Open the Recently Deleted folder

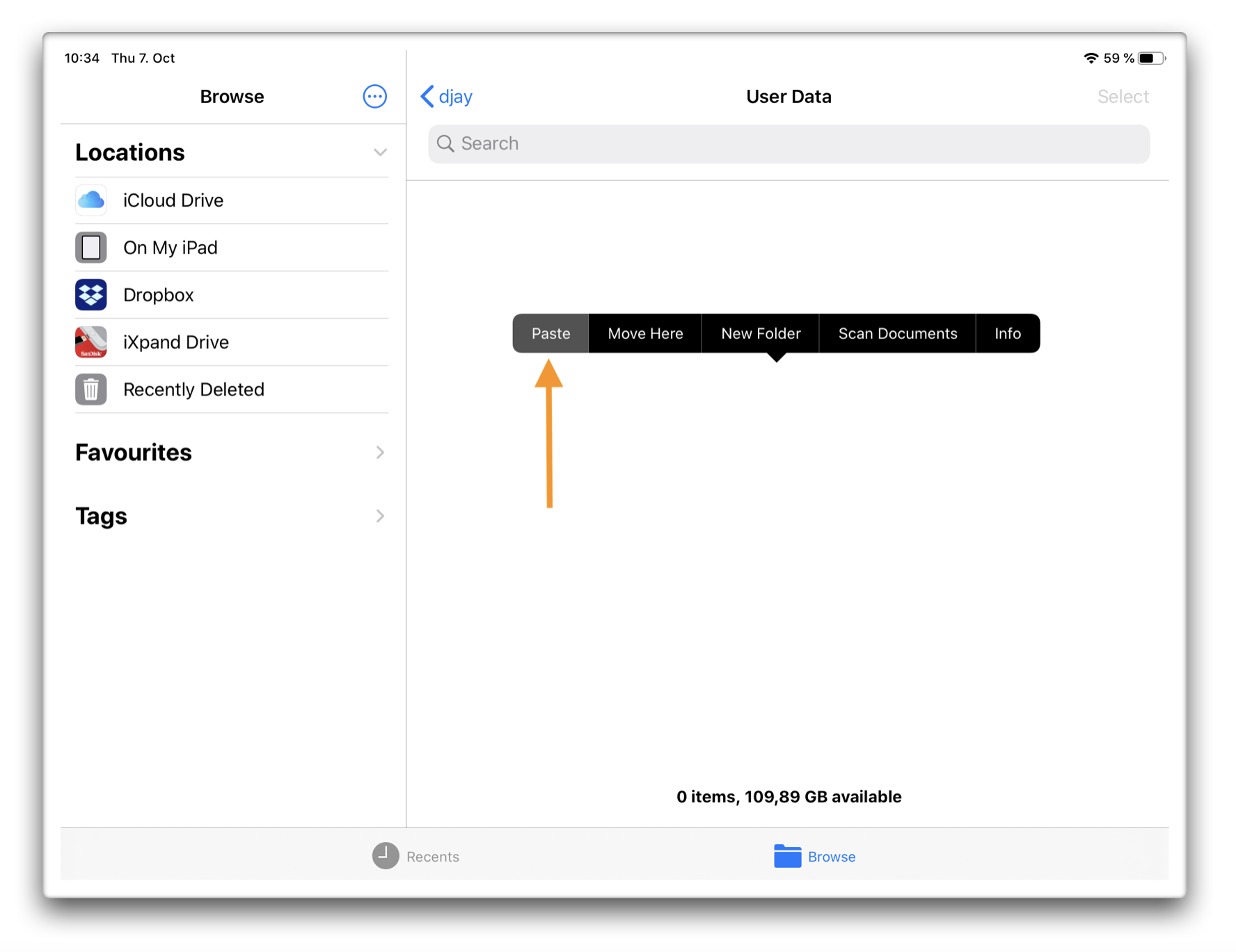[x=193, y=390]
